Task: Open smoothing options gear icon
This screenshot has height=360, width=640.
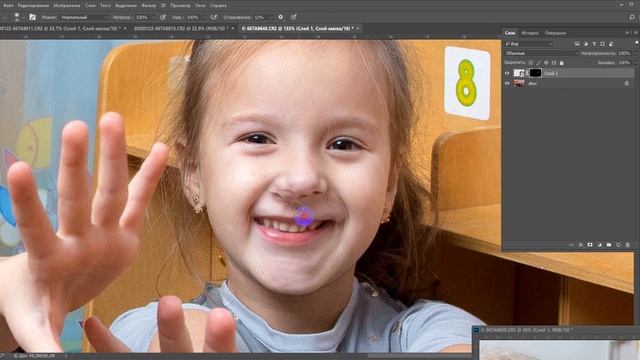Action: click(x=281, y=17)
